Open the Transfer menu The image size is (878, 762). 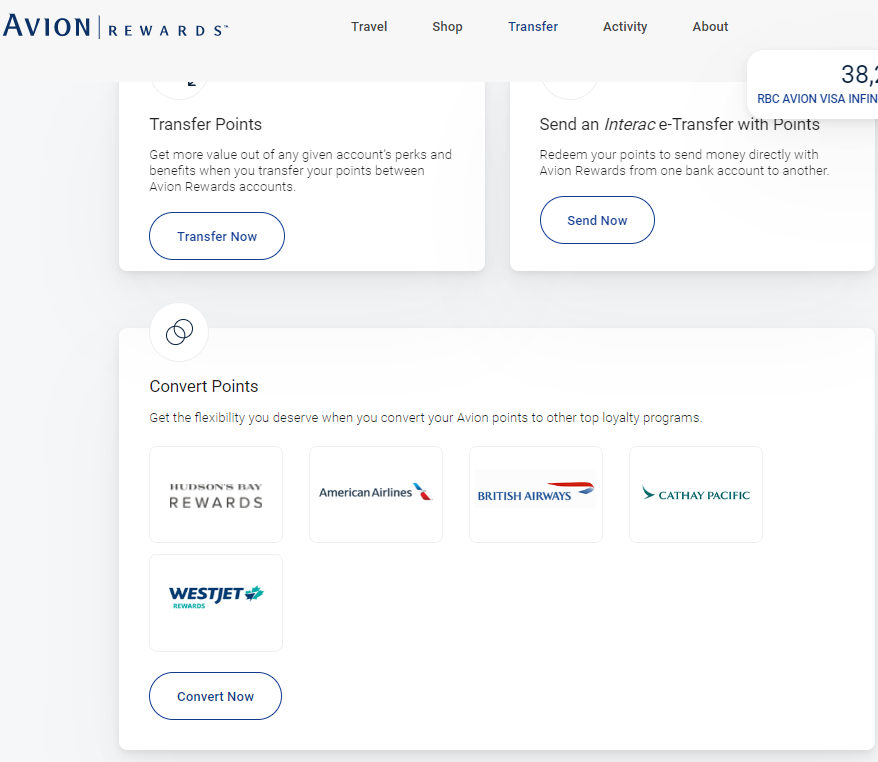(533, 27)
